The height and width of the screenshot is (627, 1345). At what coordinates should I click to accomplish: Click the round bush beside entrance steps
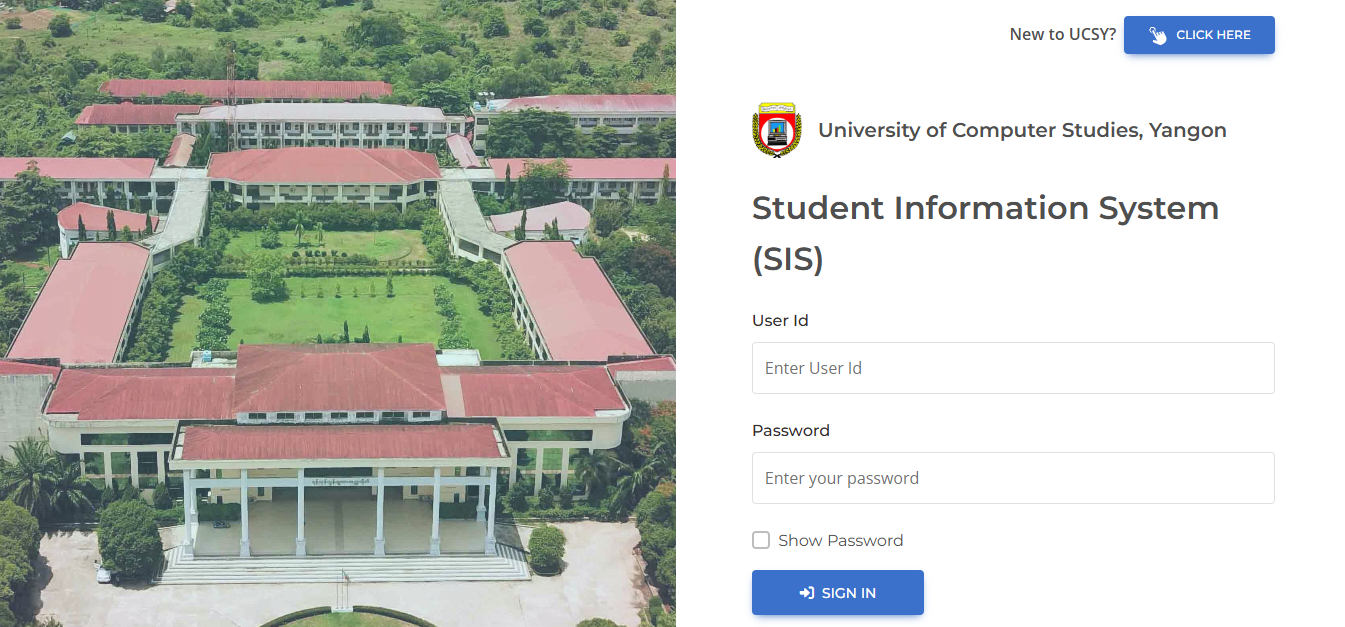click(546, 549)
